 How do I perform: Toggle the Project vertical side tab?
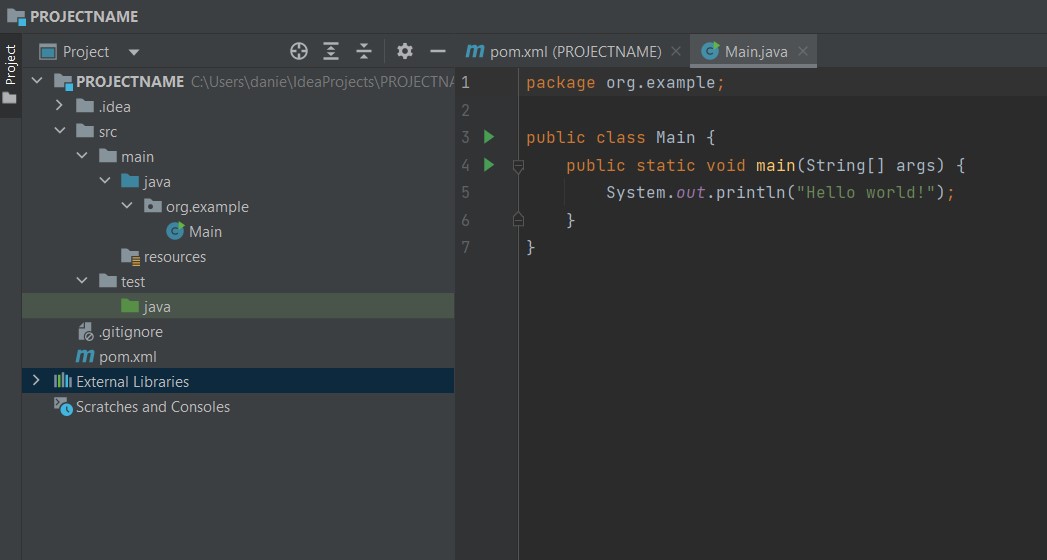pyautogui.click(x=10, y=65)
